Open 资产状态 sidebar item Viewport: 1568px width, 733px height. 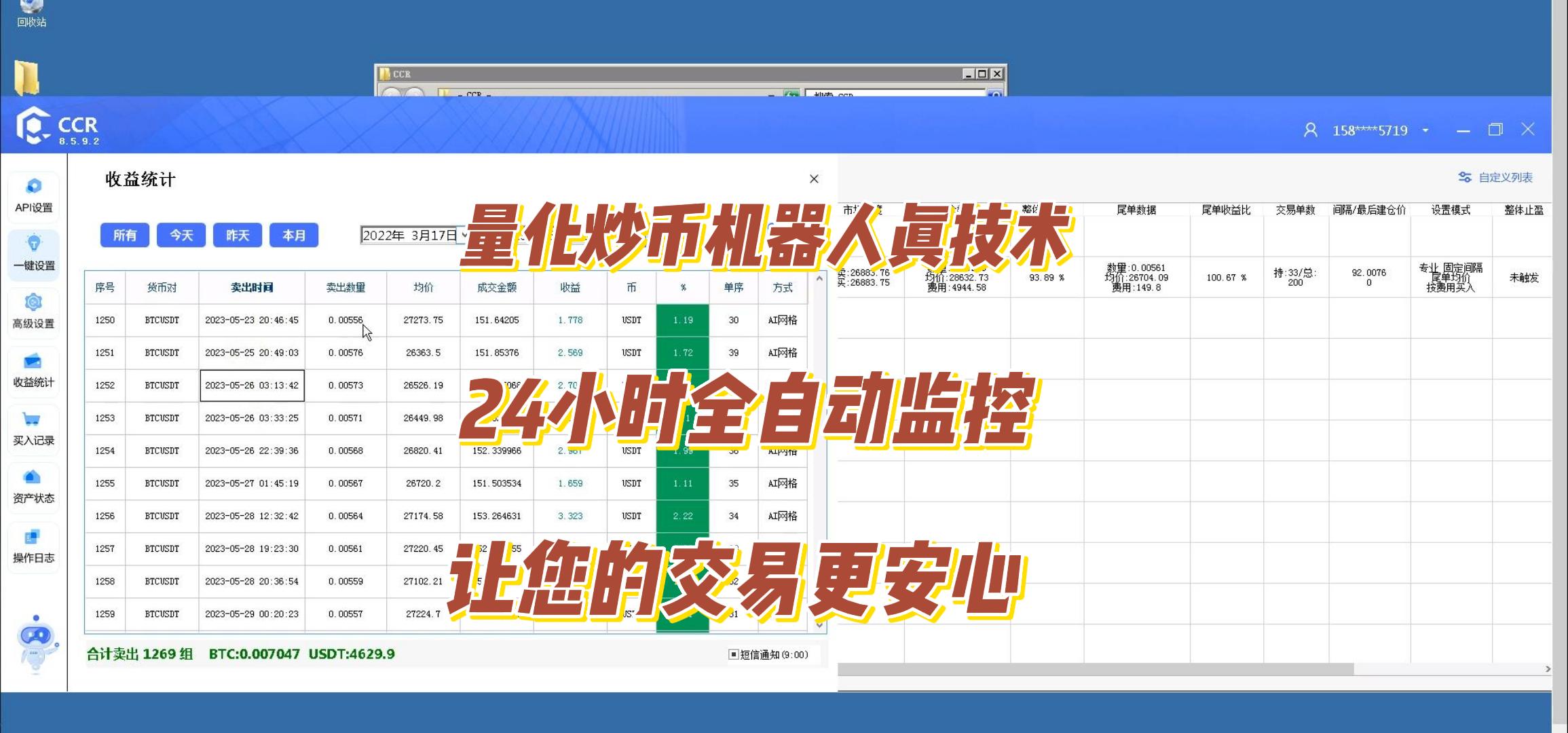click(33, 487)
